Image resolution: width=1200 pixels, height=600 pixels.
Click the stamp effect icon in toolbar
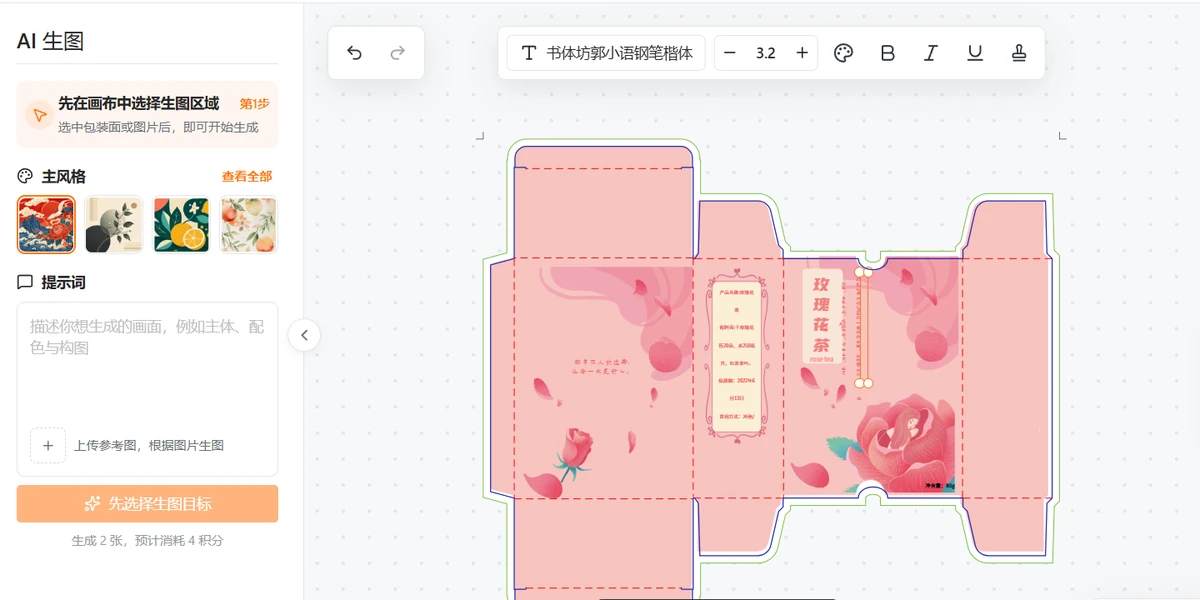(1019, 53)
